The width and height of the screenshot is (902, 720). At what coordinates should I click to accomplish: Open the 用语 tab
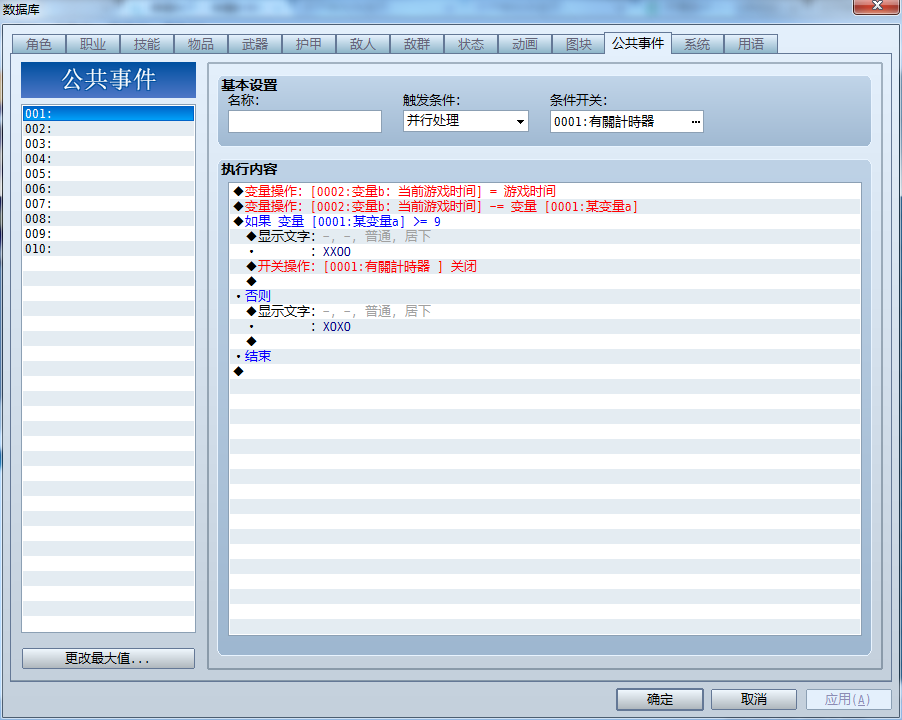coord(751,44)
